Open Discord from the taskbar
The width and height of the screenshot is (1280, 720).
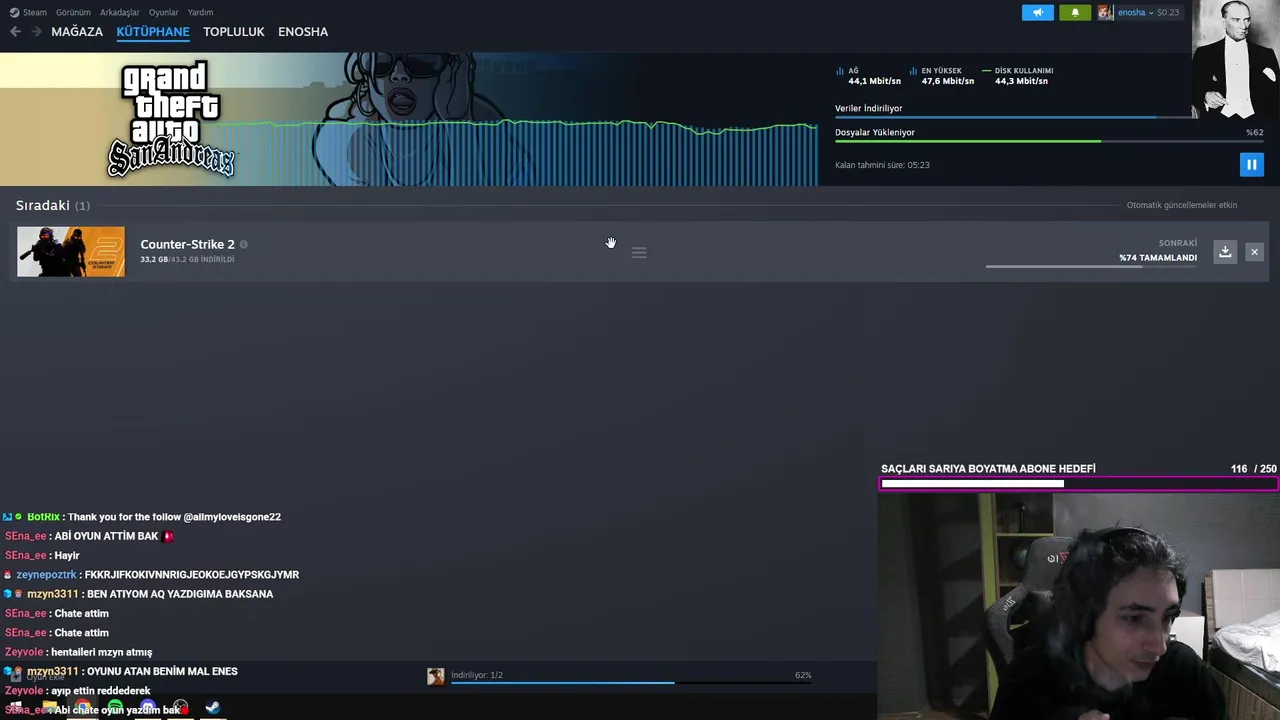148,708
